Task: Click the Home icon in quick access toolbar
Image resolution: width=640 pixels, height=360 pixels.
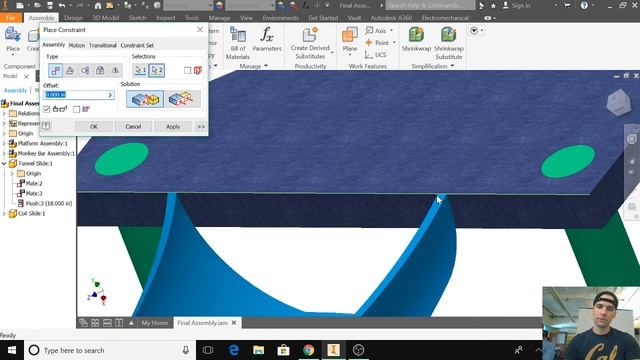Action: [98, 5]
